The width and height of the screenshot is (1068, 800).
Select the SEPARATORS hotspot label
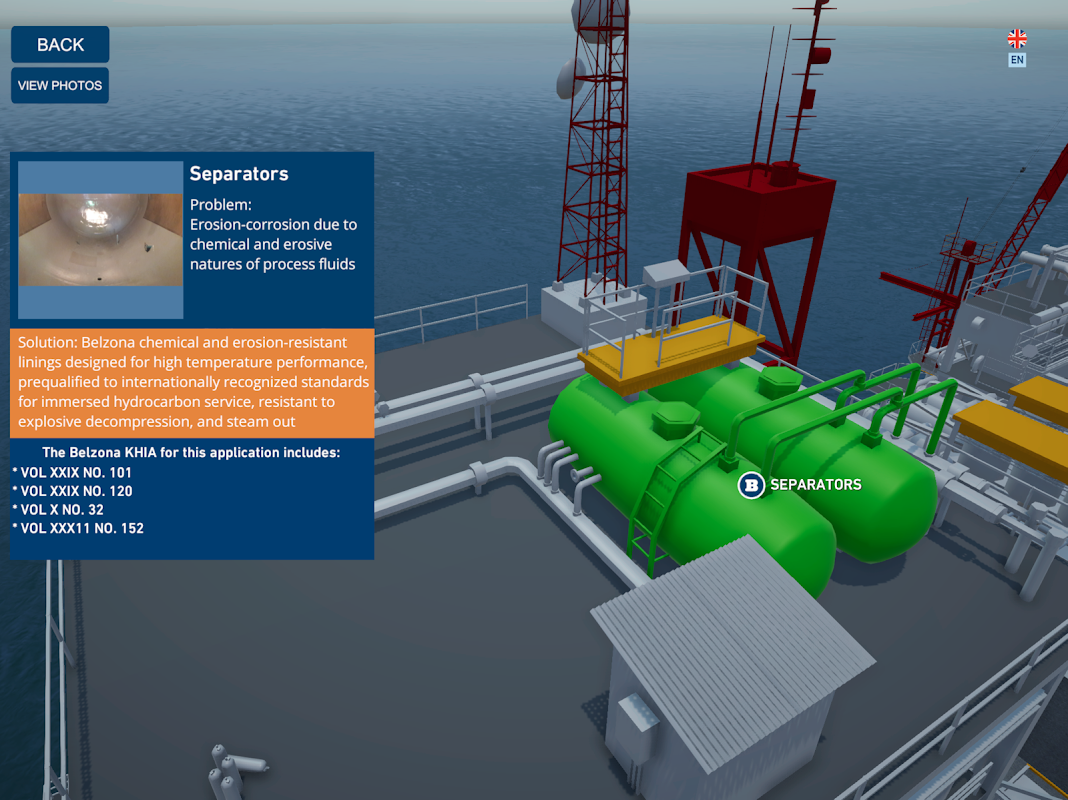(x=815, y=485)
